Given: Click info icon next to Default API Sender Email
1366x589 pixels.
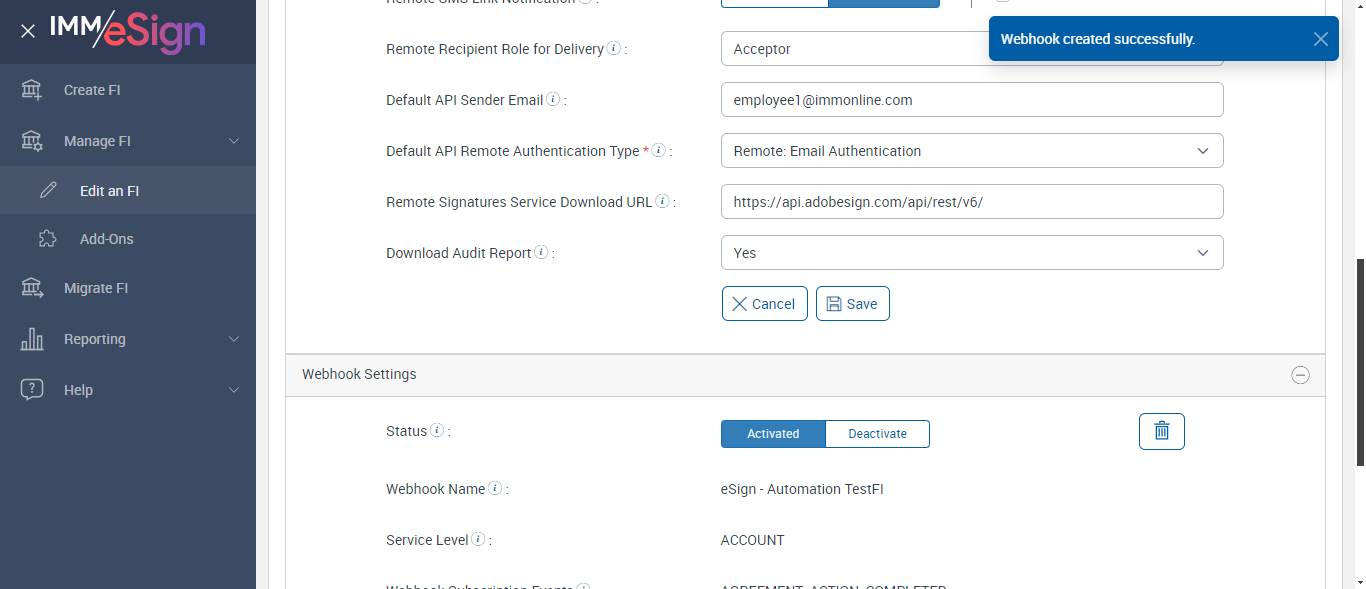Looking at the screenshot, I should (x=553, y=100).
